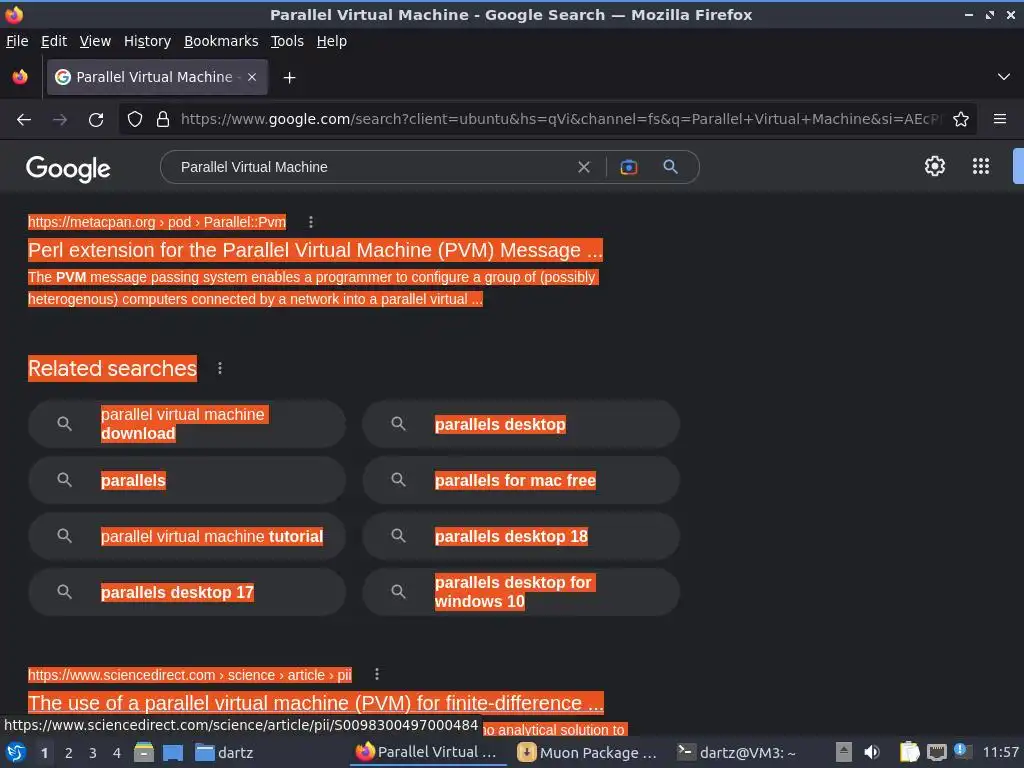Bookmark this page with the star icon
This screenshot has width=1024, height=768.
coord(961,120)
